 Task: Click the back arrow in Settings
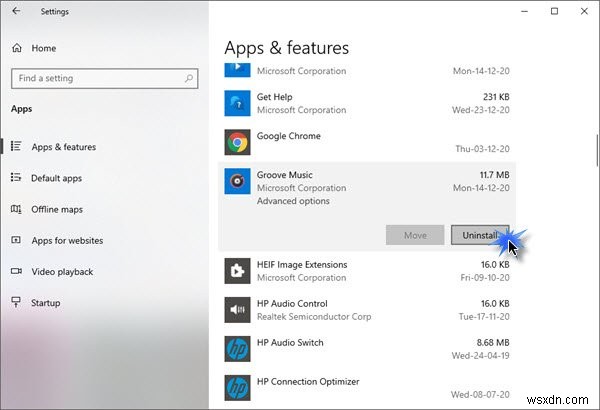[16, 11]
